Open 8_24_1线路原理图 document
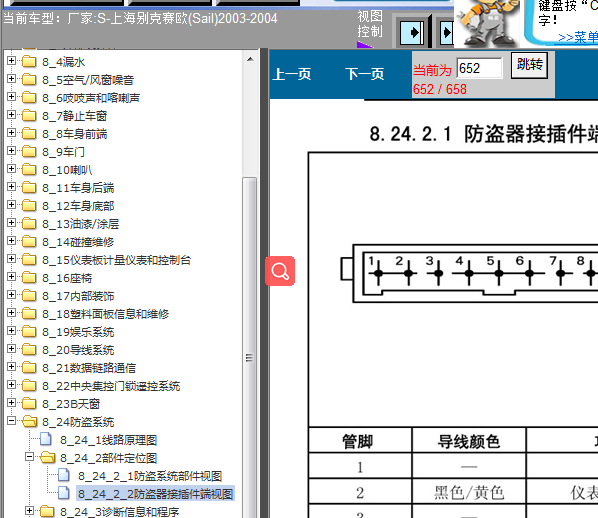Image resolution: width=598 pixels, height=518 pixels. (109, 440)
